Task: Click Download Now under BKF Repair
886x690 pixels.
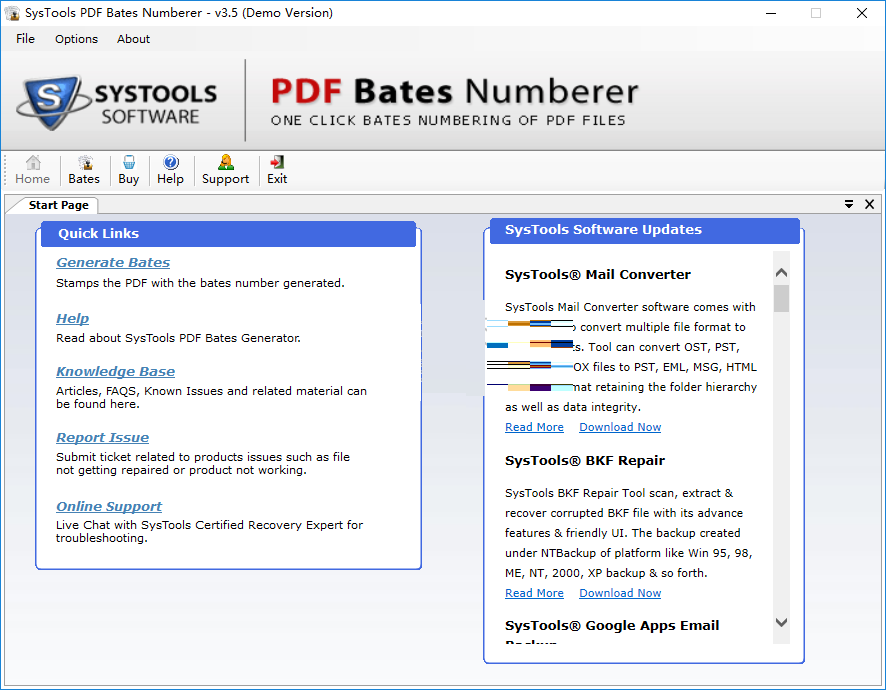Action: [620, 593]
